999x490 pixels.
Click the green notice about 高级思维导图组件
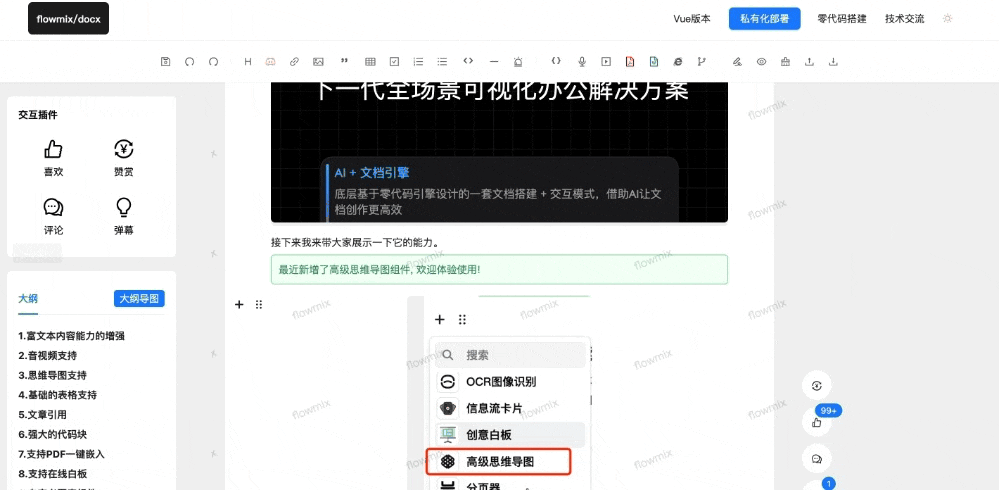(499, 270)
